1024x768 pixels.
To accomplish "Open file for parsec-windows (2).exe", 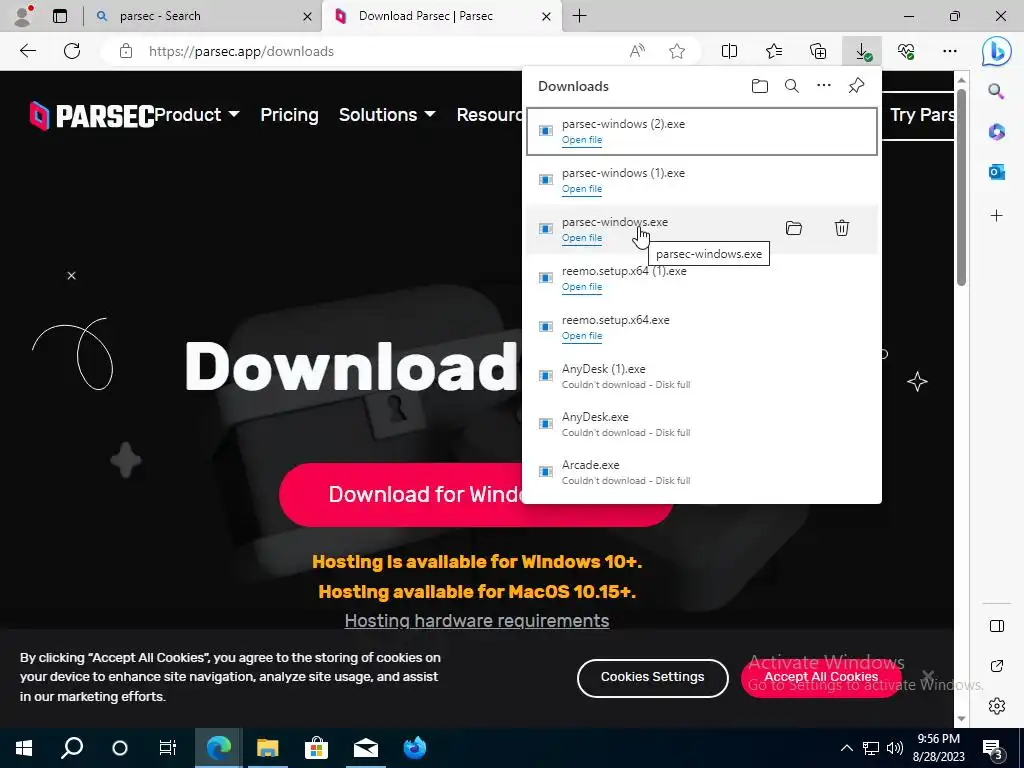I will coord(582,140).
